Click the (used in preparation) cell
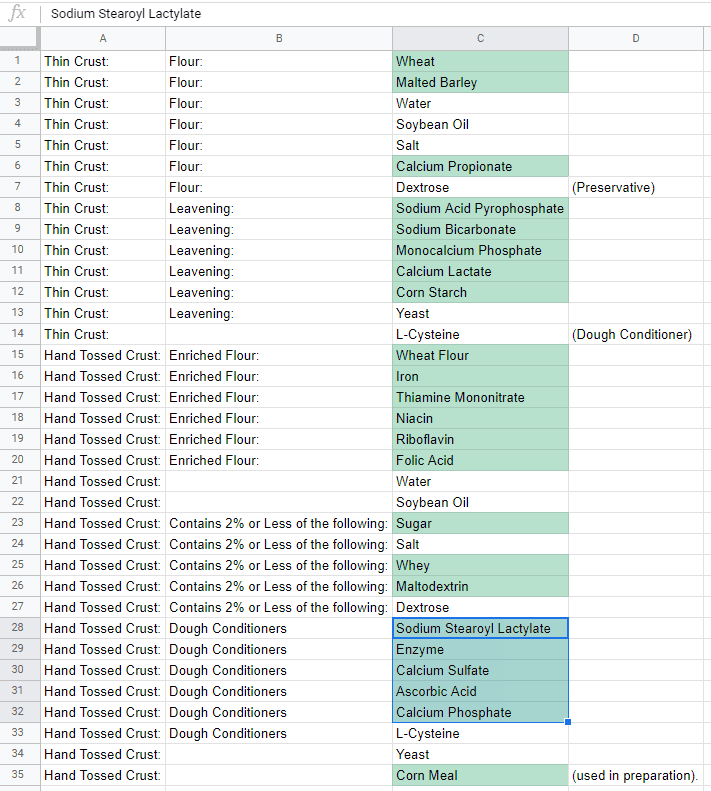The image size is (711, 791). [636, 775]
